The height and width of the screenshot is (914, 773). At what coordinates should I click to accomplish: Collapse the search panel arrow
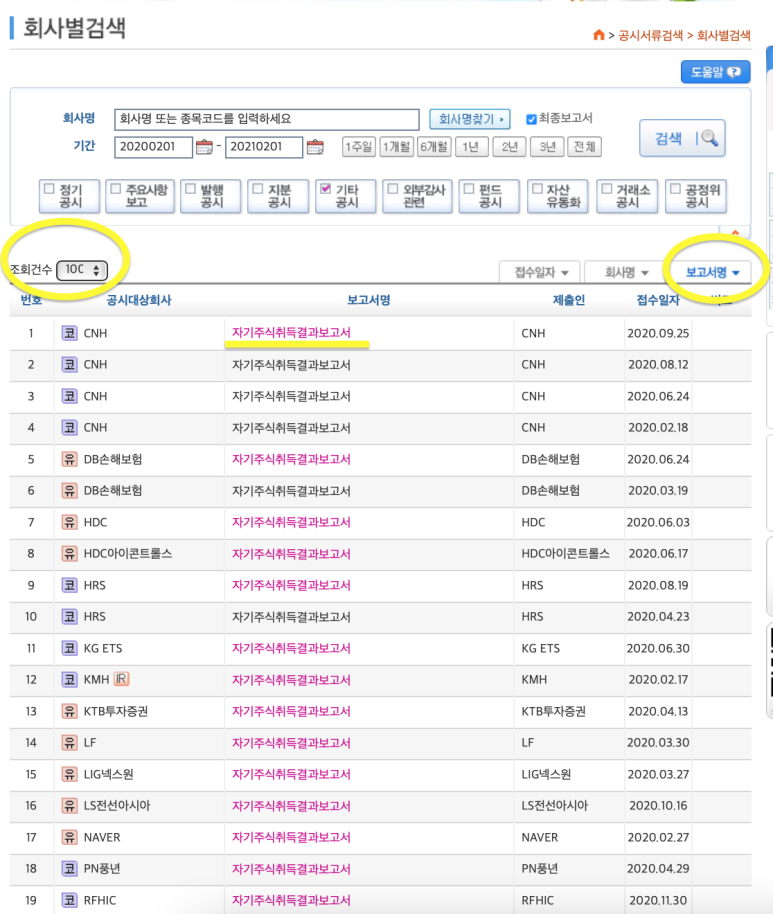coord(735,233)
